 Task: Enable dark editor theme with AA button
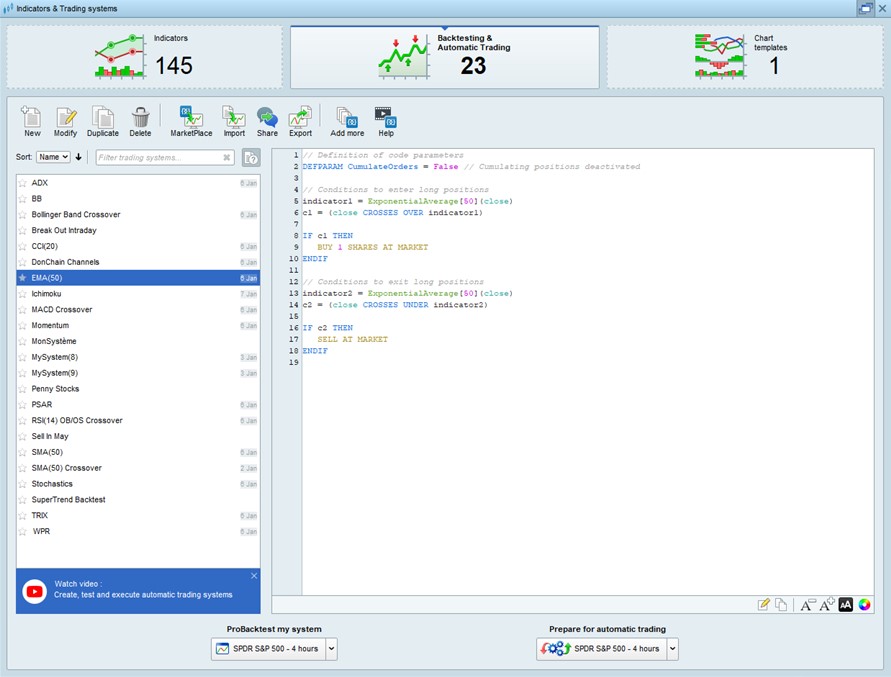click(845, 604)
